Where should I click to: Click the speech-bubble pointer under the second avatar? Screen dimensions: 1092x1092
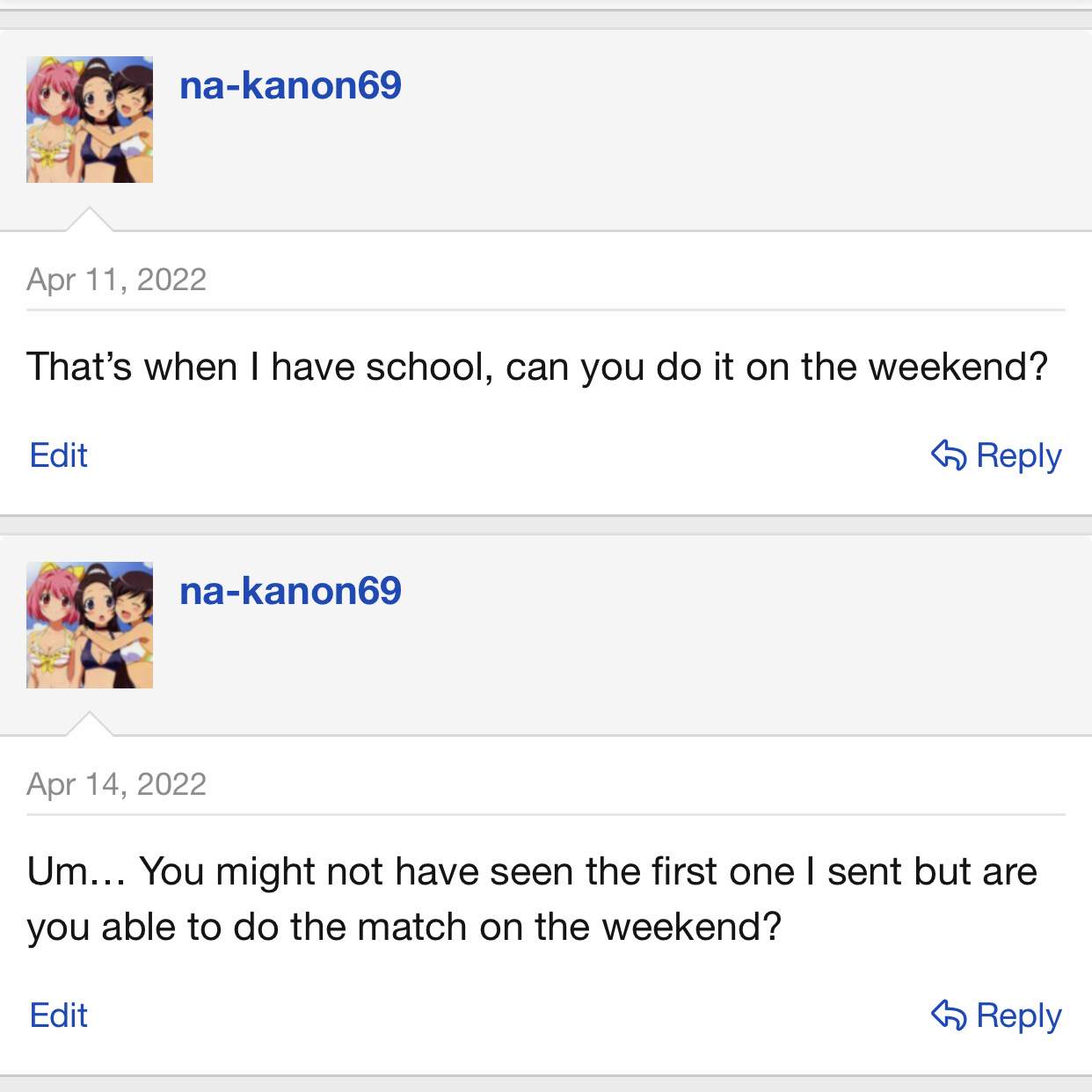coord(90,725)
